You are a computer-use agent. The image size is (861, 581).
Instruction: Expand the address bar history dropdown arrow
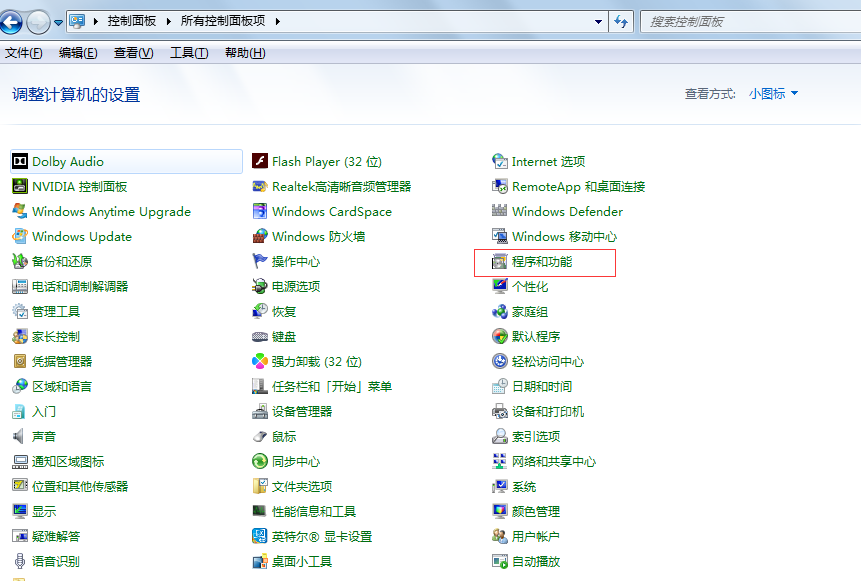pyautogui.click(x=599, y=21)
